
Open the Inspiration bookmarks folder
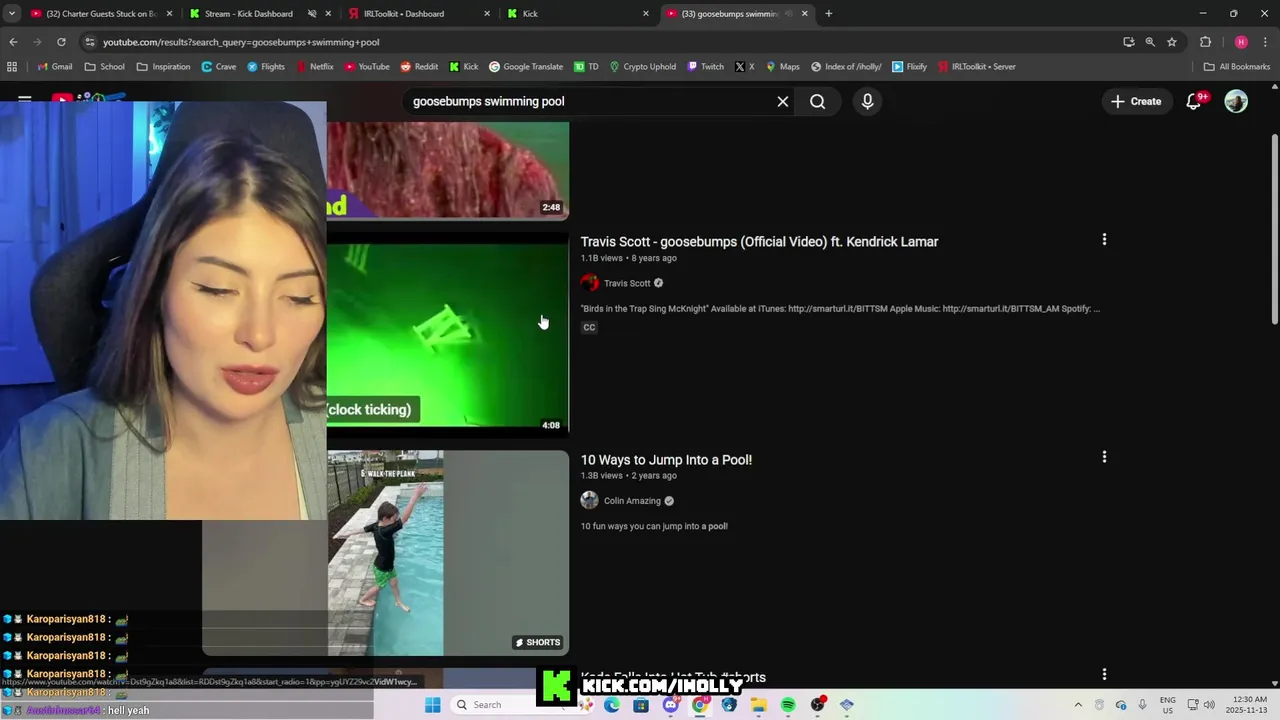(x=163, y=67)
